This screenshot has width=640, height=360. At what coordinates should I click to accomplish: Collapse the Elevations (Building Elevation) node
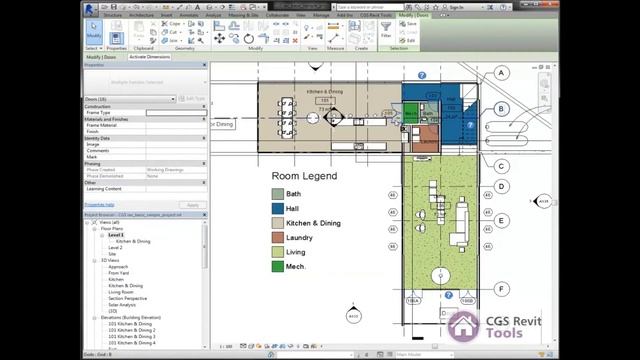pos(94,318)
